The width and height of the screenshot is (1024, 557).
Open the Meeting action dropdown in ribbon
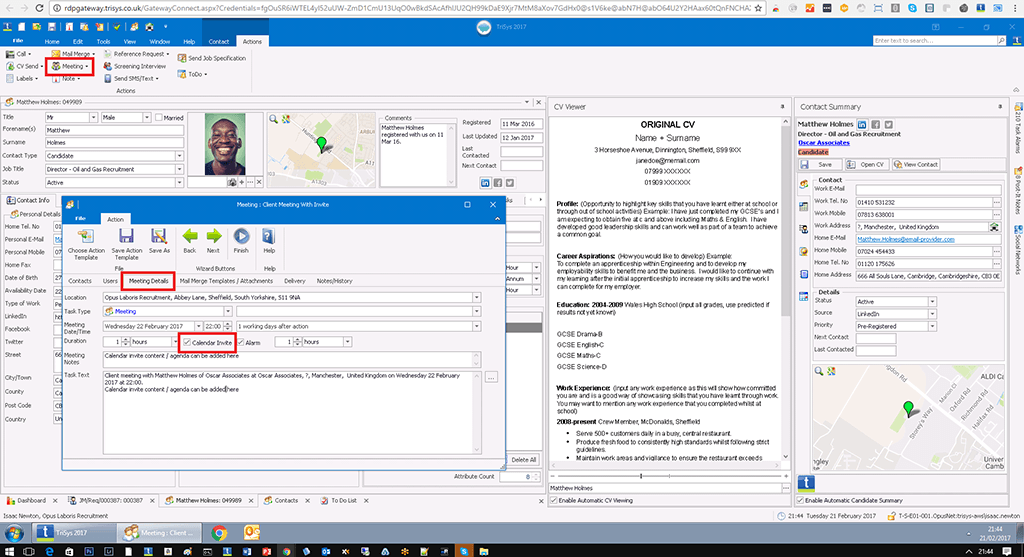[x=71, y=66]
